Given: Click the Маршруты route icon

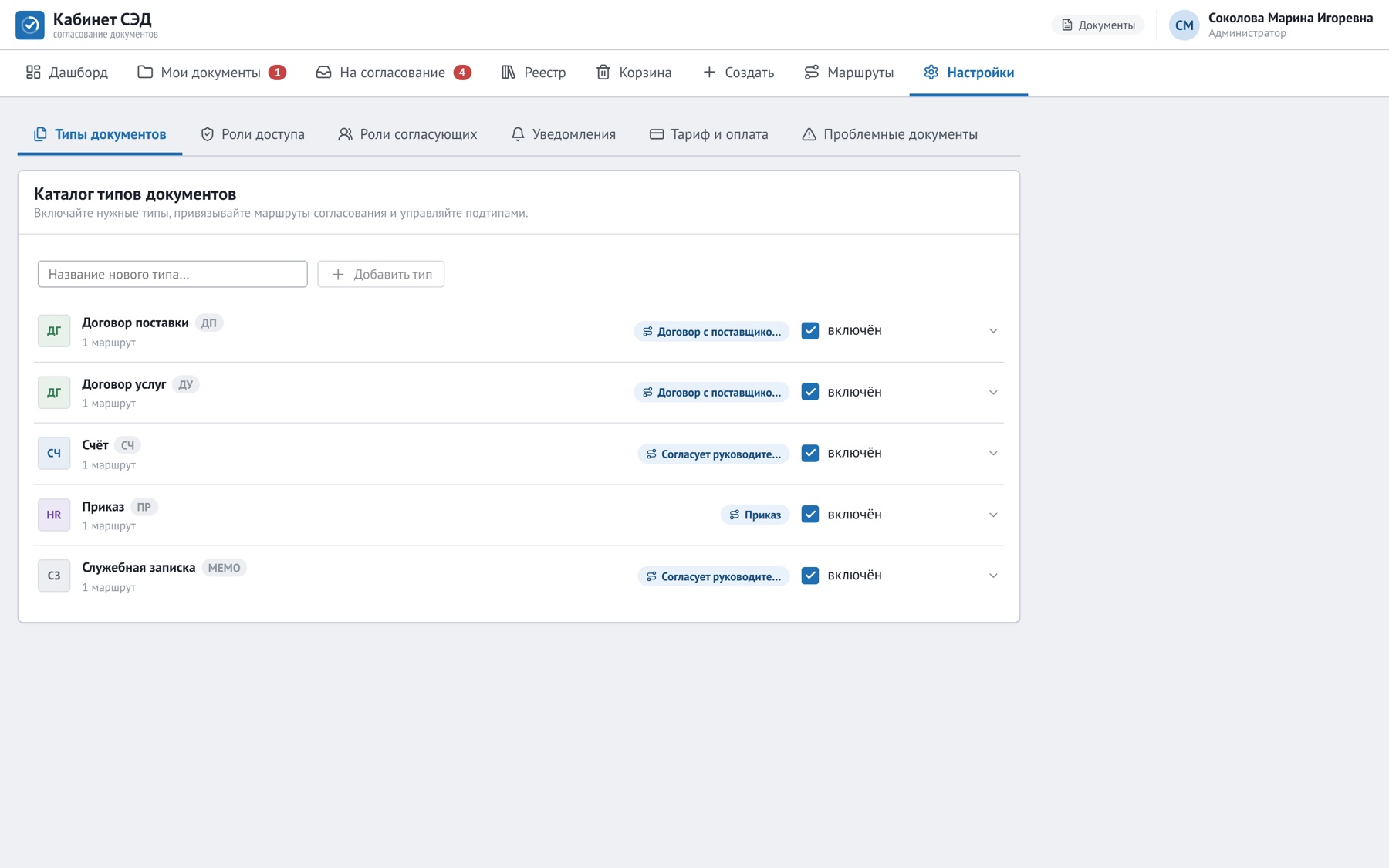Looking at the screenshot, I should (x=811, y=73).
